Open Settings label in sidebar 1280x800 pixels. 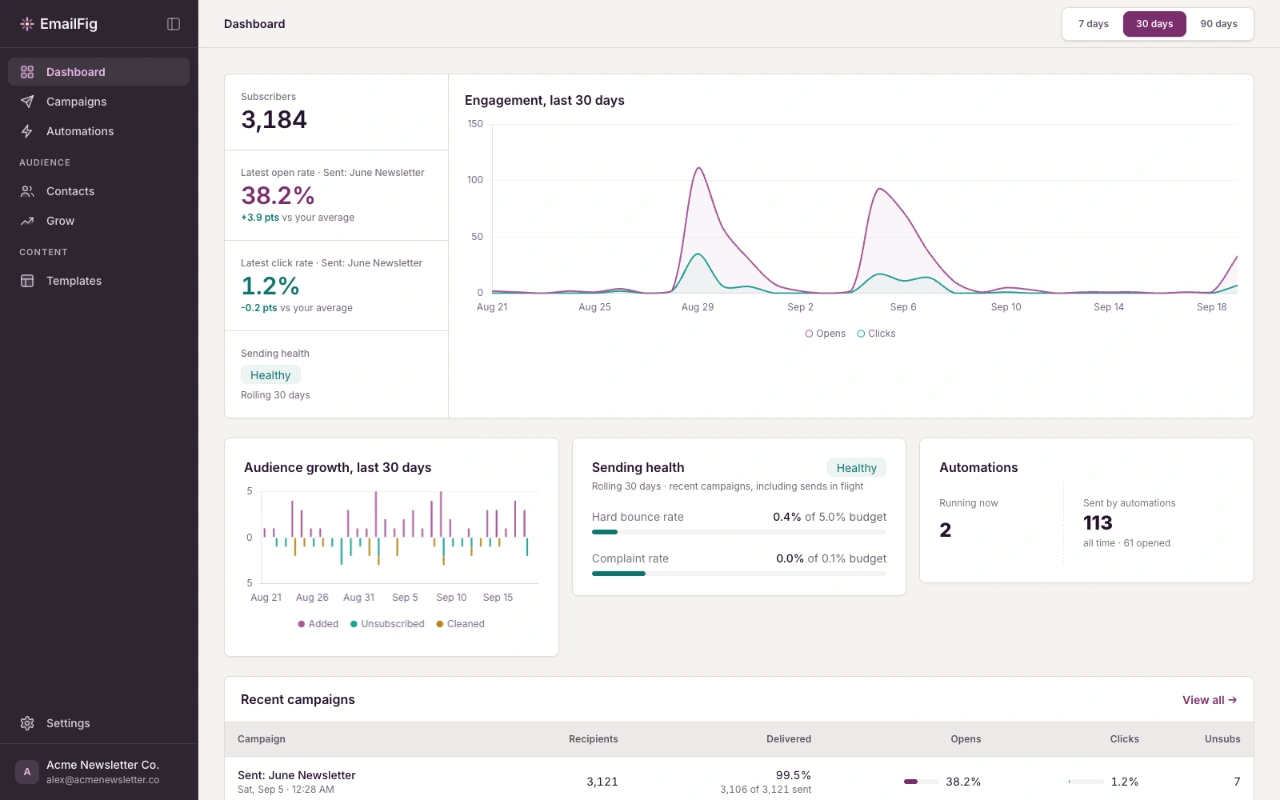(x=68, y=723)
